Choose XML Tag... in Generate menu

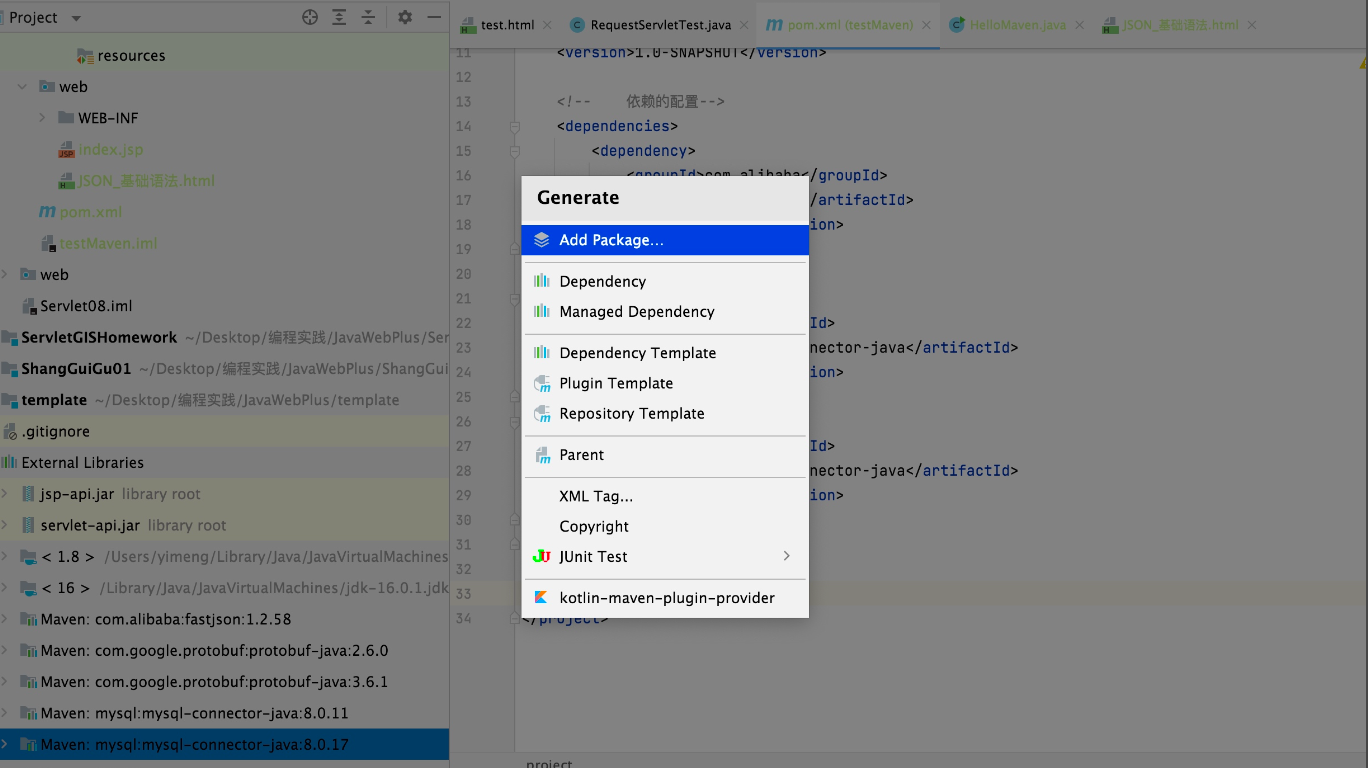tap(665, 496)
